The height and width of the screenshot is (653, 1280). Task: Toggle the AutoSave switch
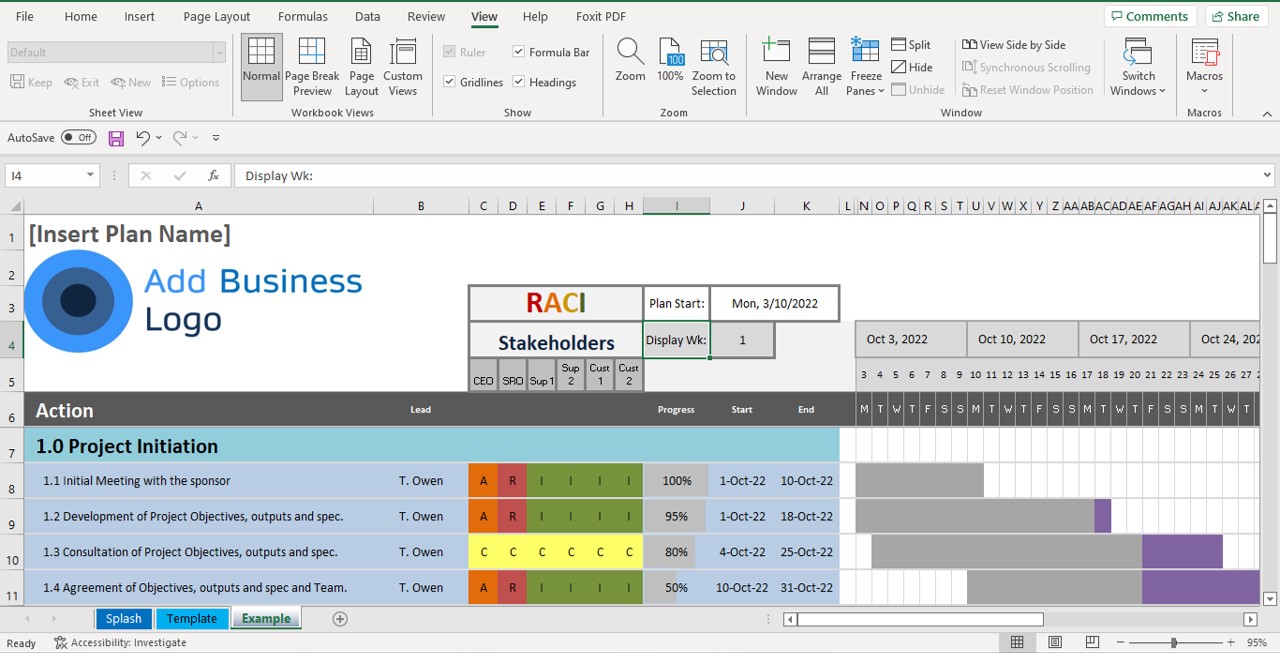tap(78, 138)
